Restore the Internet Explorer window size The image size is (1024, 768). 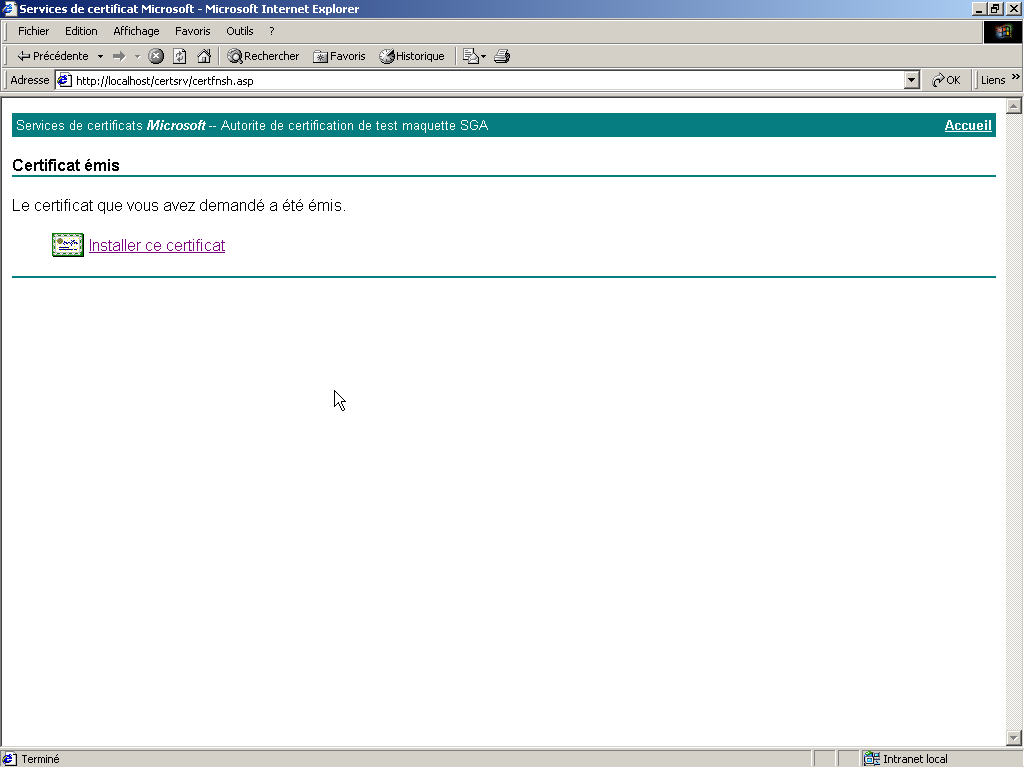tap(995, 9)
